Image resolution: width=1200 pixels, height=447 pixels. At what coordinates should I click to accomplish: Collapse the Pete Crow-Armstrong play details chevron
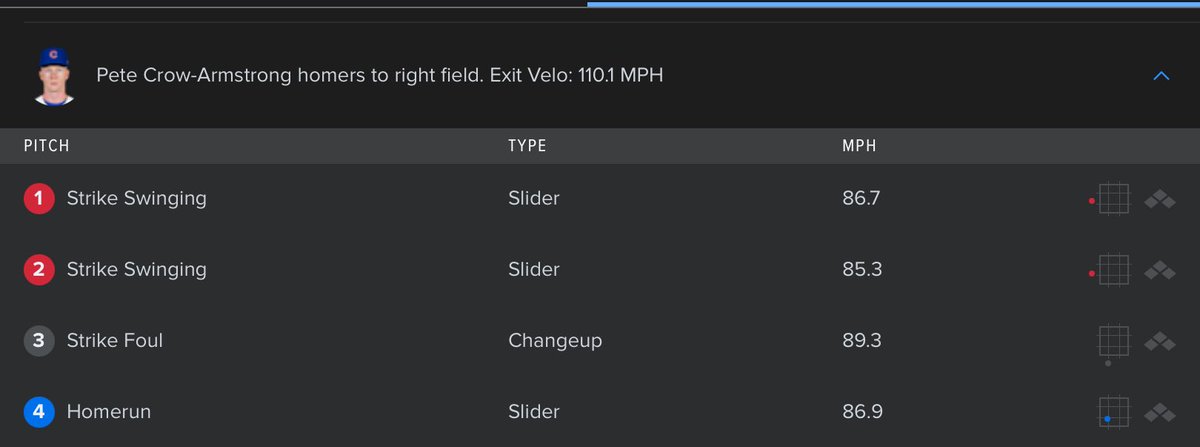pos(1161,76)
